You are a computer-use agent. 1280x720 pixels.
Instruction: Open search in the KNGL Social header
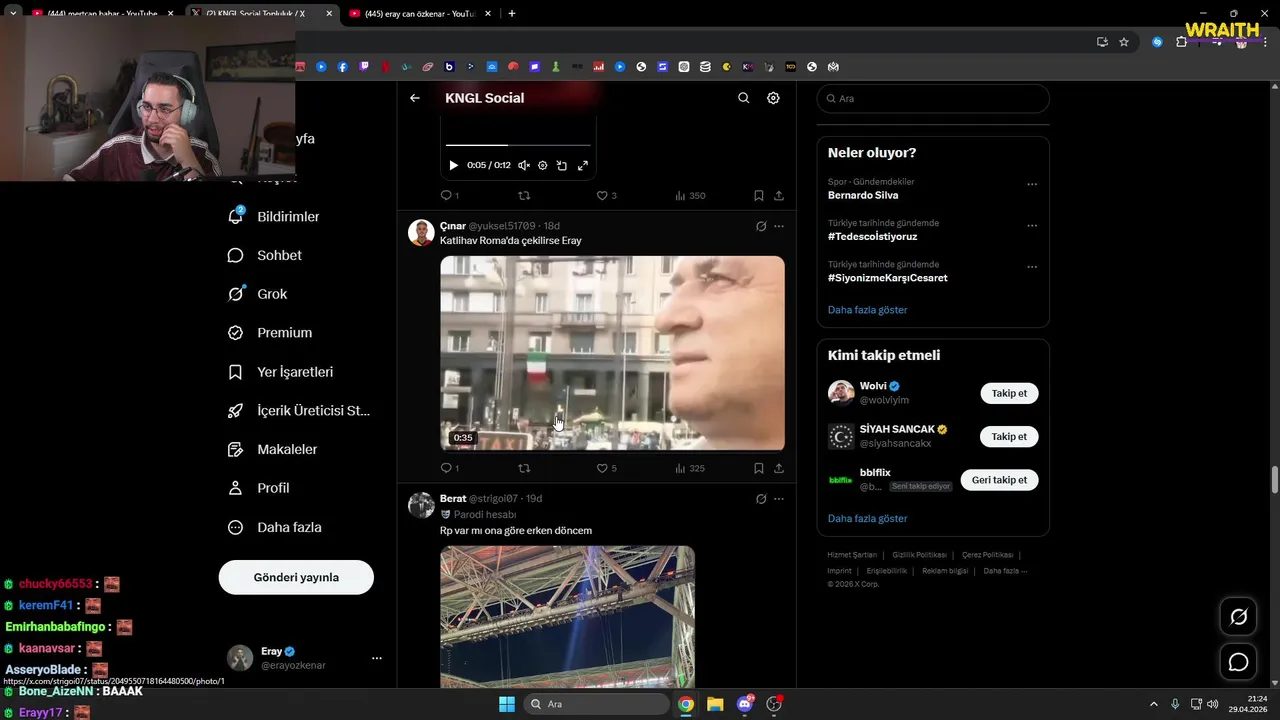743,98
